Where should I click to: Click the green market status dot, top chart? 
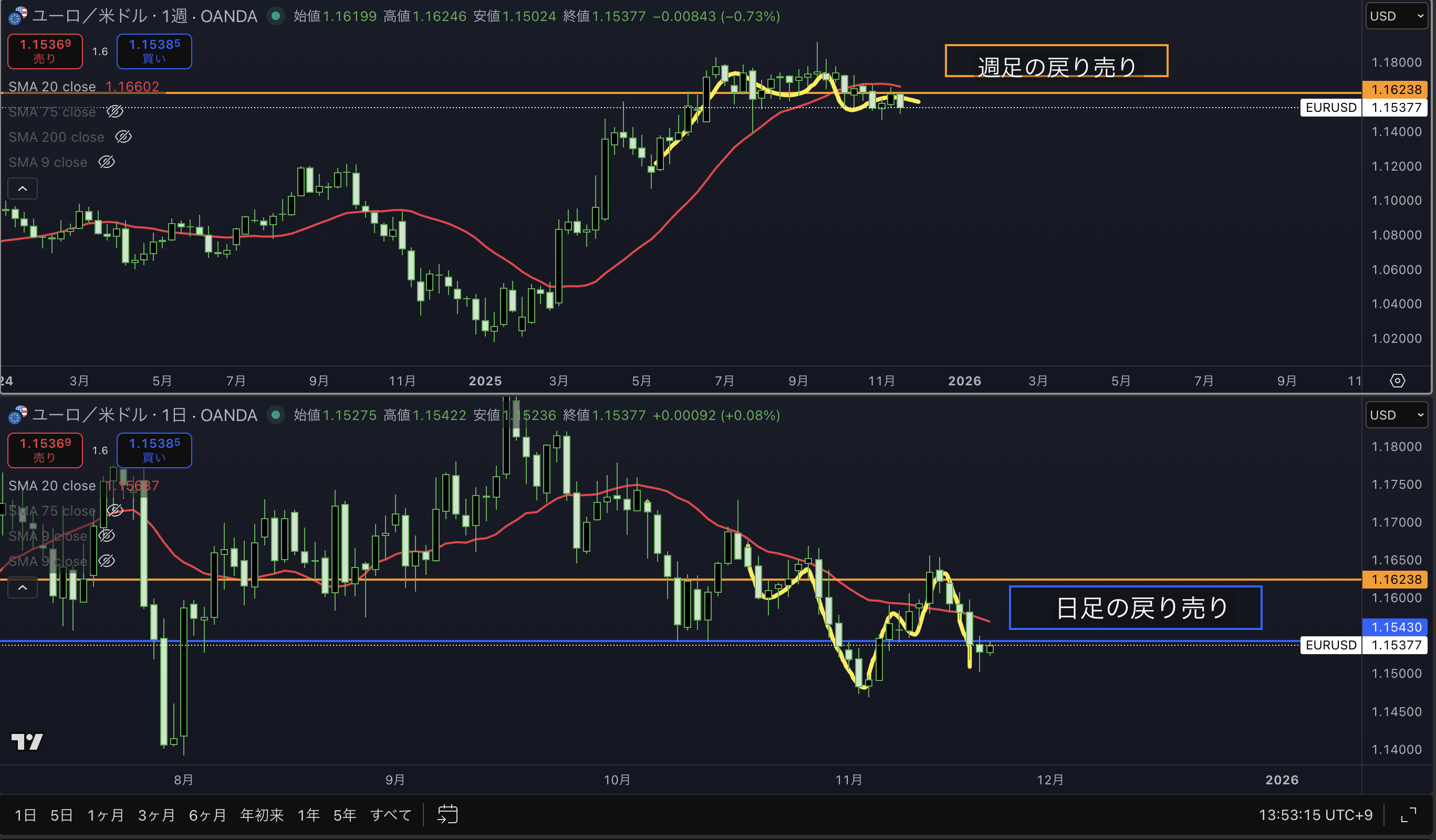(x=276, y=16)
